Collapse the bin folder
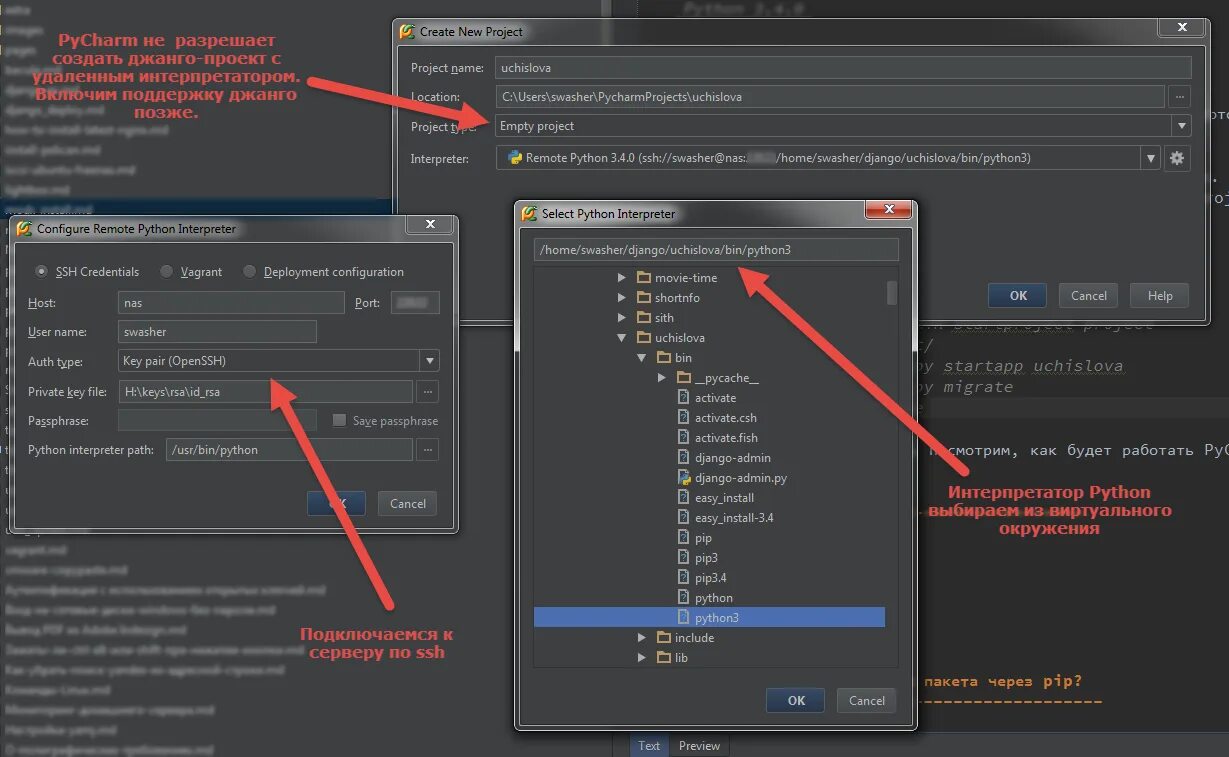Viewport: 1229px width, 757px height. click(642, 358)
